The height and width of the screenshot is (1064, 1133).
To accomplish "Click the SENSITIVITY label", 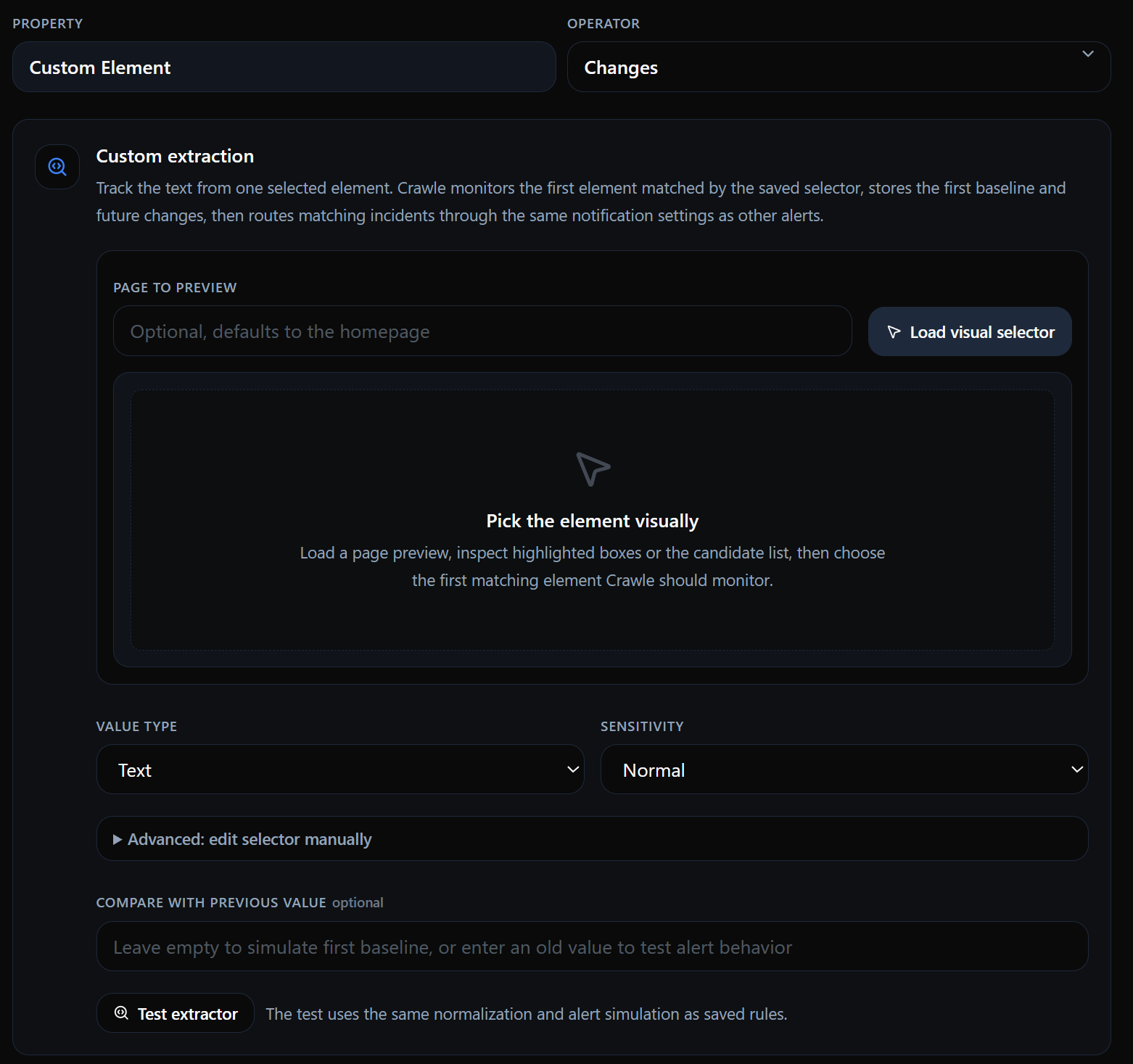I will [x=642, y=726].
